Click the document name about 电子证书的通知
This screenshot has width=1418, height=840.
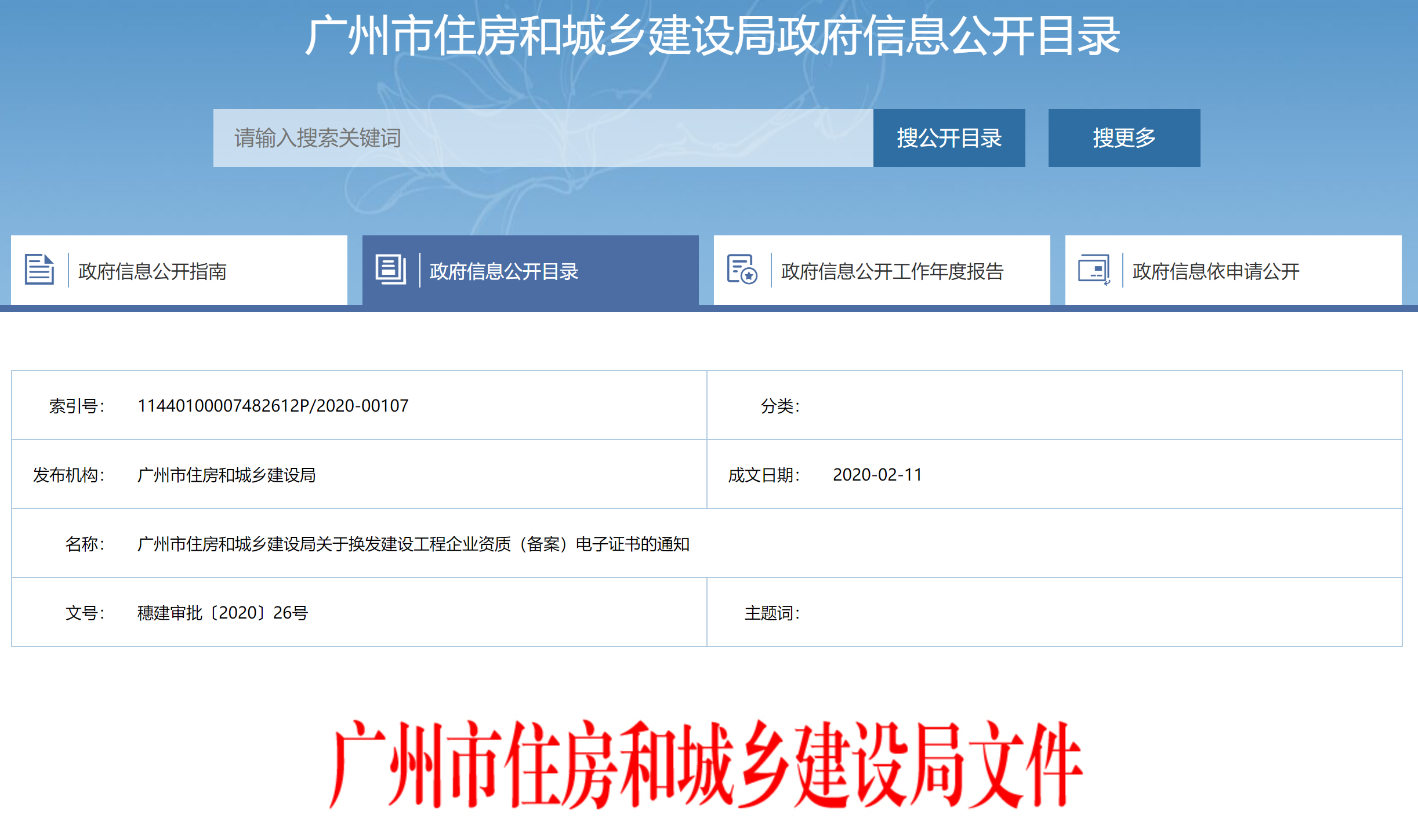pyautogui.click(x=413, y=544)
